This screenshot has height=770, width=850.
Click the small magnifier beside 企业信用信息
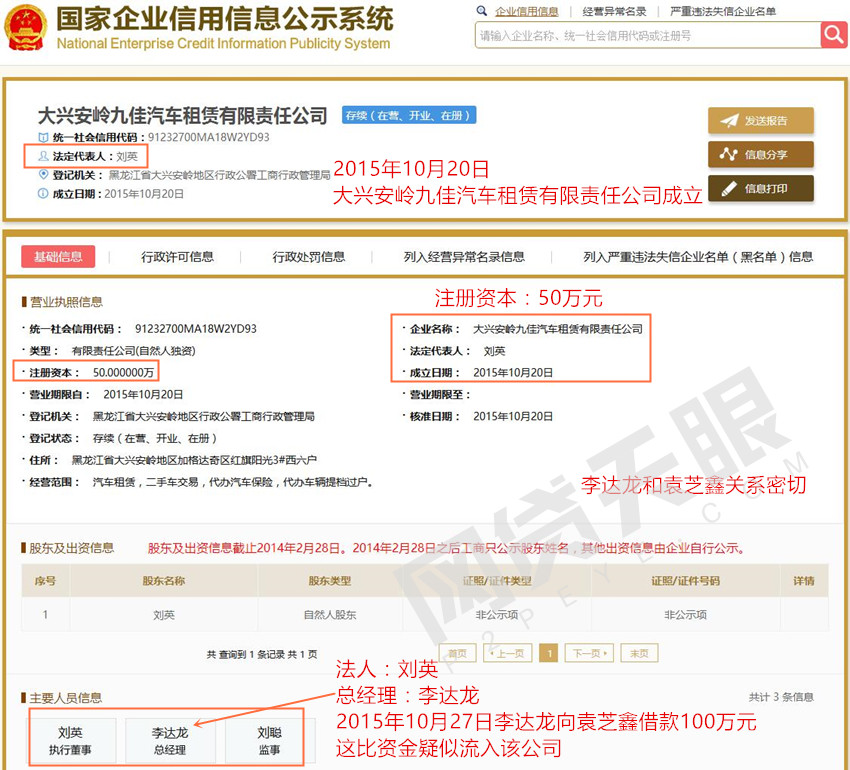pos(481,11)
